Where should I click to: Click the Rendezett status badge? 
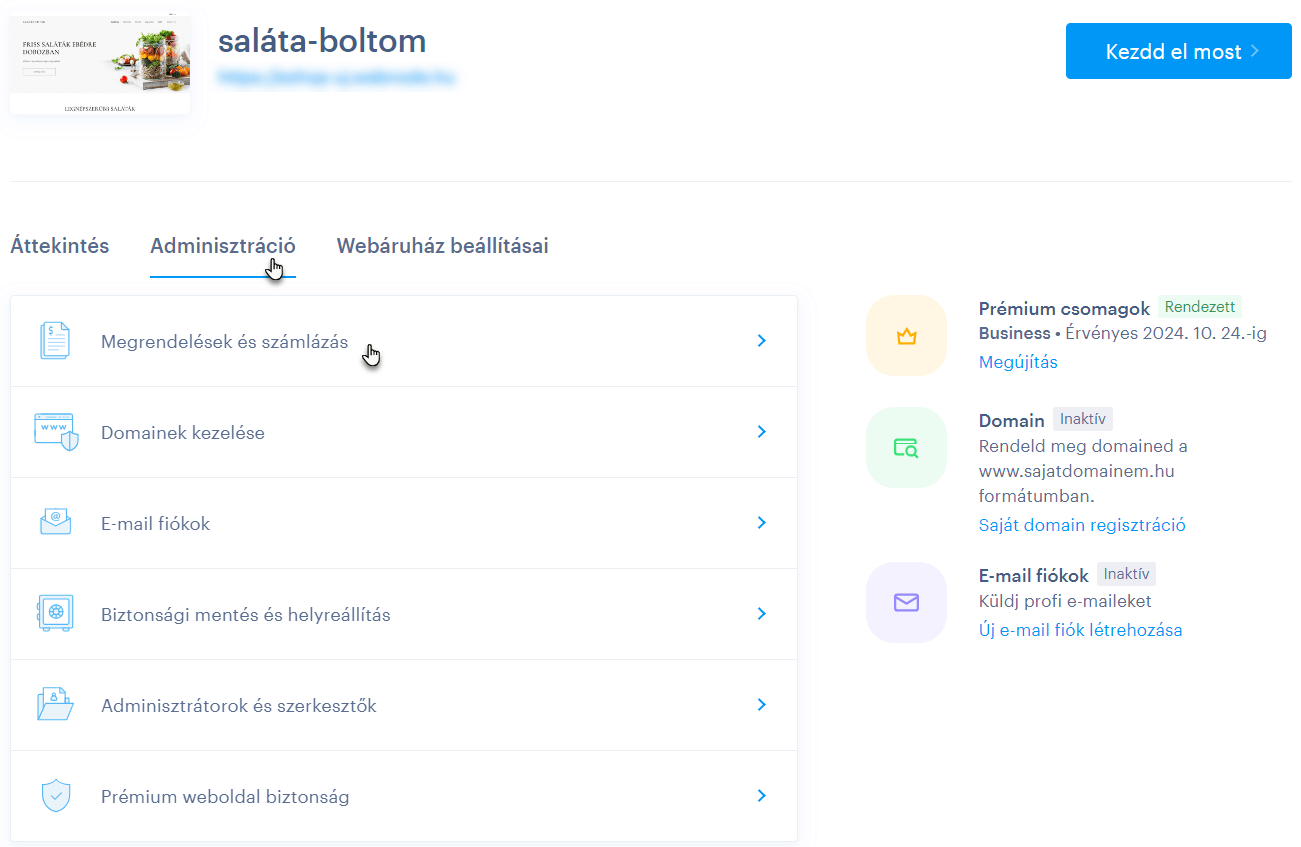(1200, 307)
